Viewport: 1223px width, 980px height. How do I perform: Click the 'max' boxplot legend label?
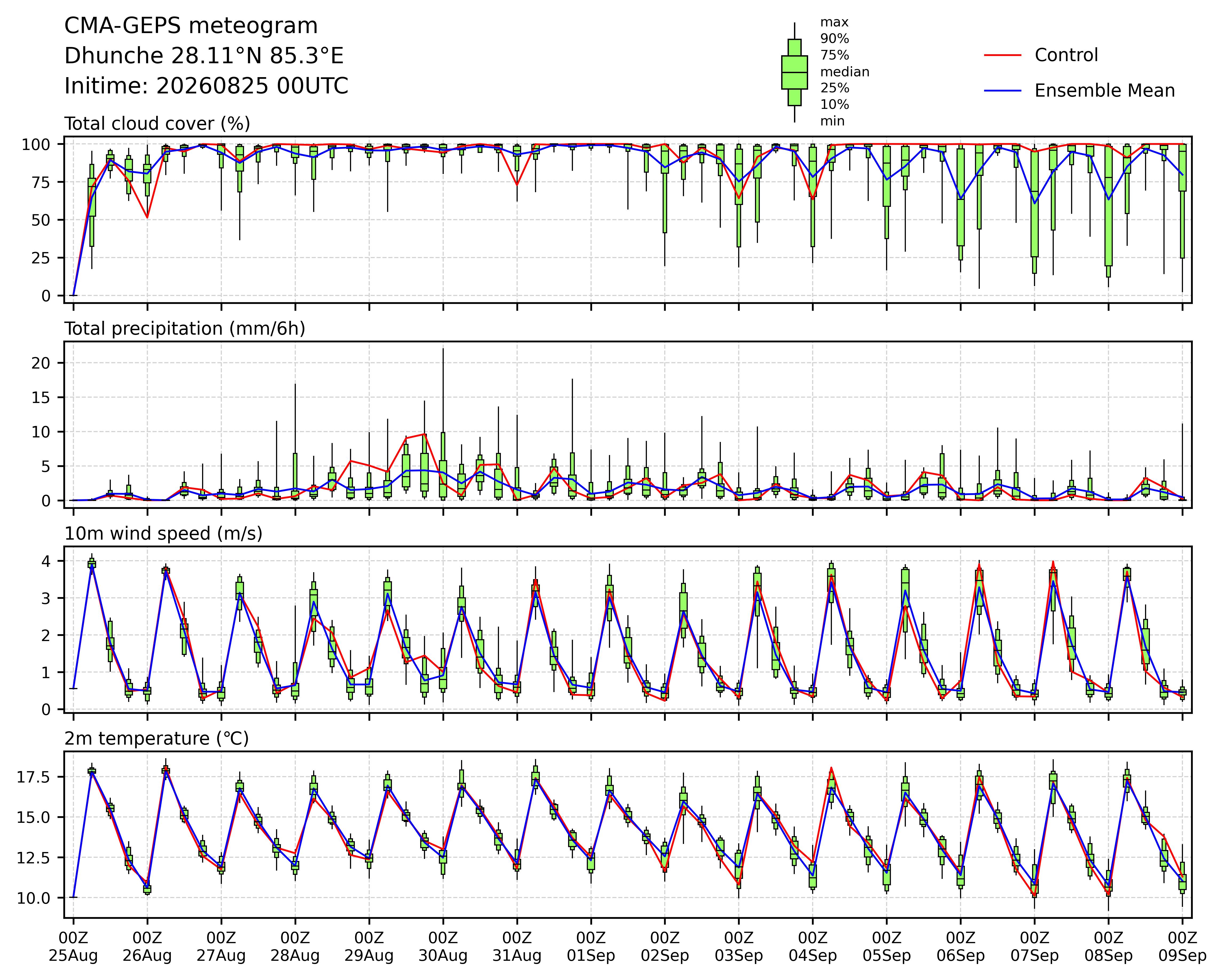coord(835,23)
